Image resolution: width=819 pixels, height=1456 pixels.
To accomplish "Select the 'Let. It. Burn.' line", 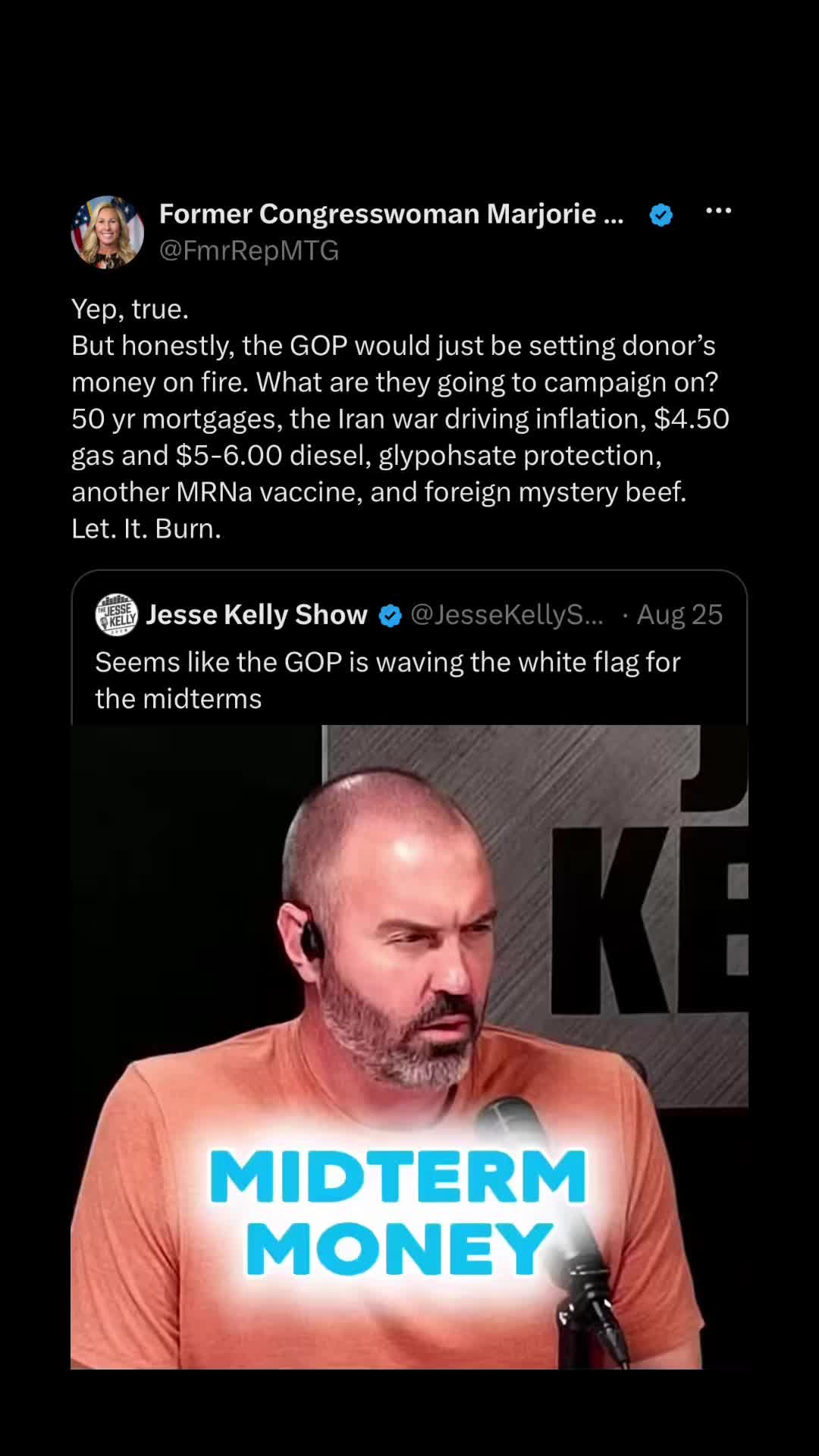I will click(146, 529).
